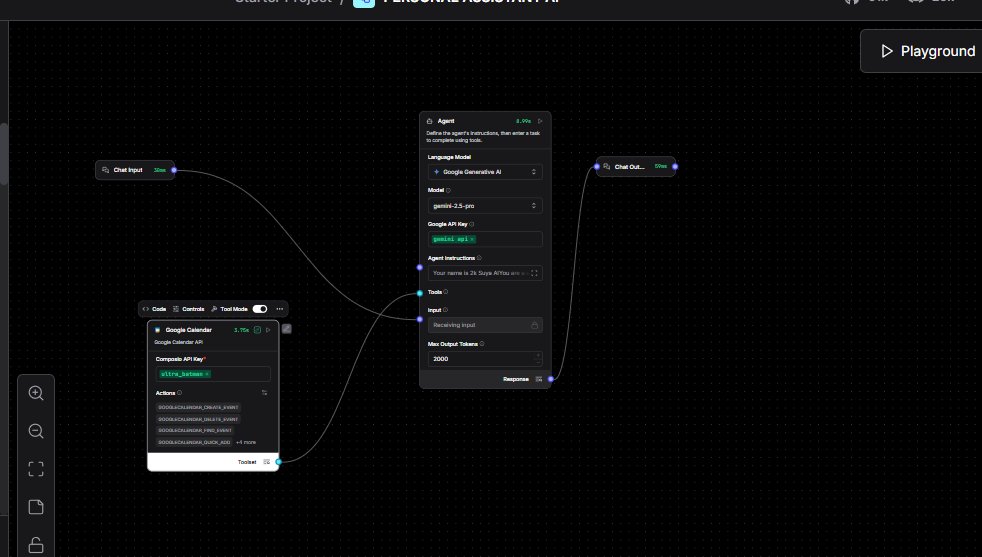This screenshot has height=557, width=982.
Task: Click the GOOGLECALENDAR_FIND_EVENT action tag
Action: coord(195,430)
